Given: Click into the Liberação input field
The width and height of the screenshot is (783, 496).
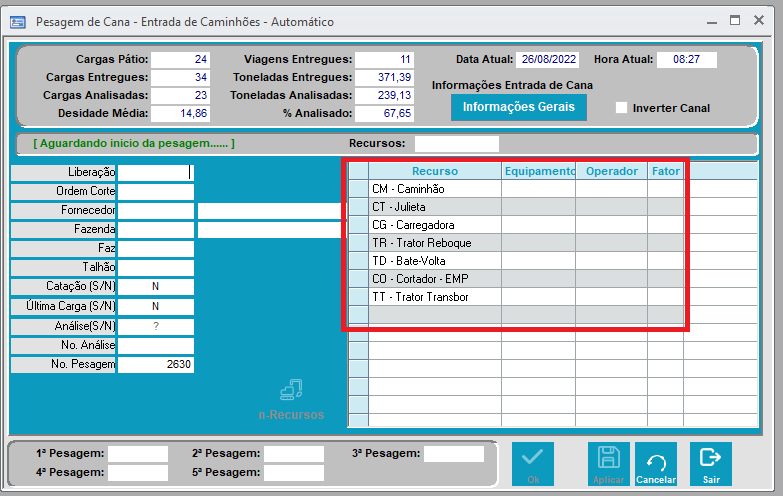Looking at the screenshot, I should coord(156,172).
